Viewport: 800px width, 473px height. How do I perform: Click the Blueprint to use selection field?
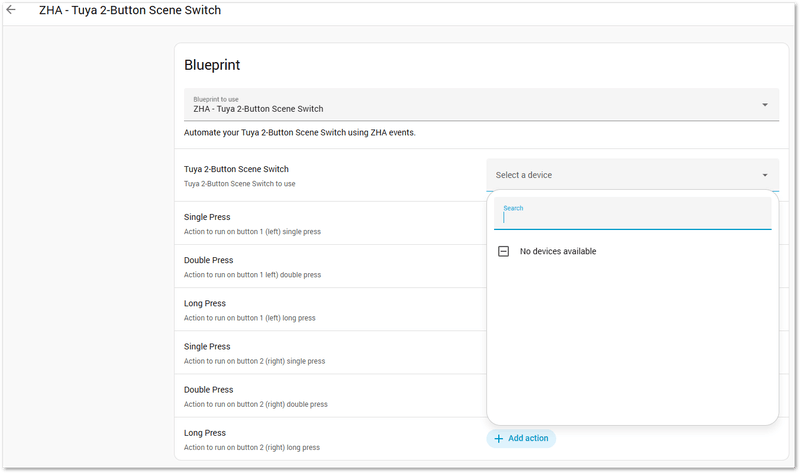tap(470, 105)
